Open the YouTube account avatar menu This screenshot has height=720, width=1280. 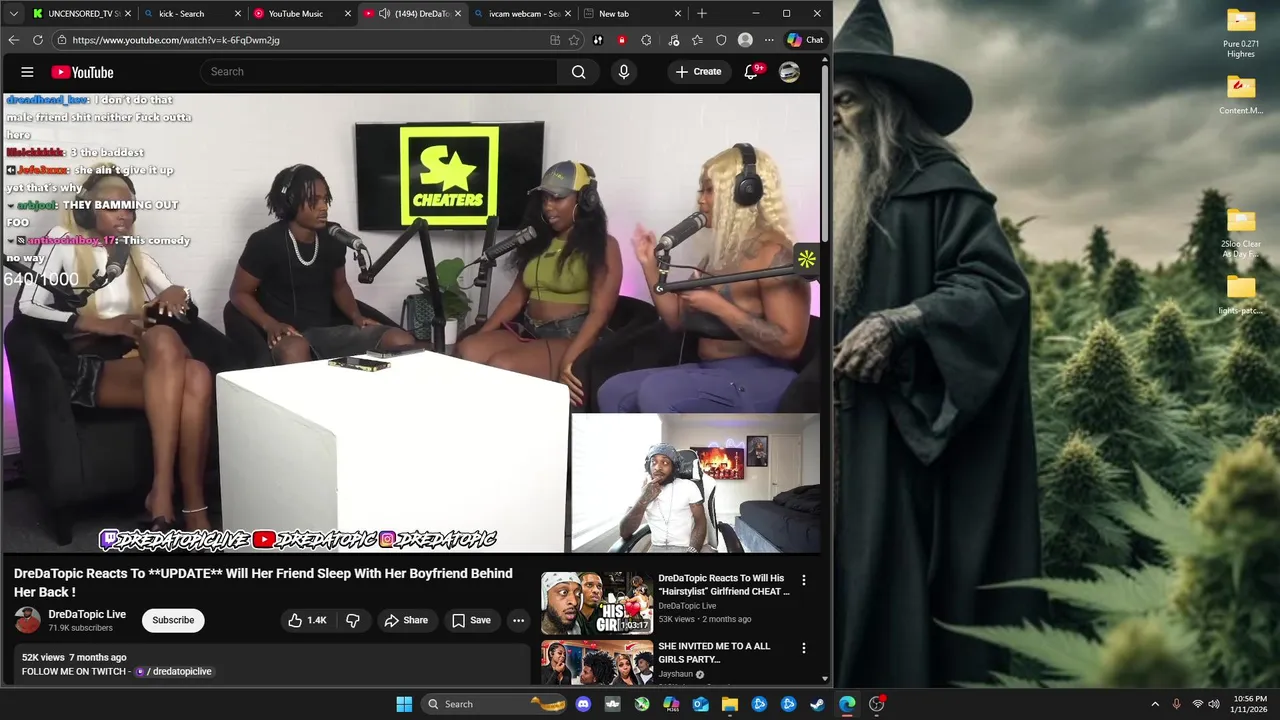pyautogui.click(x=789, y=72)
